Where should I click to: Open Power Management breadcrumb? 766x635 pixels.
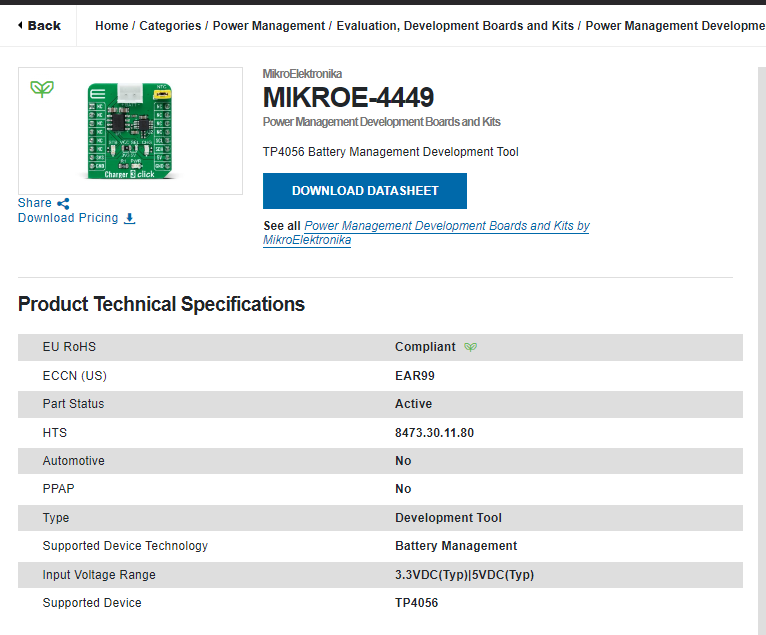pyautogui.click(x=269, y=25)
